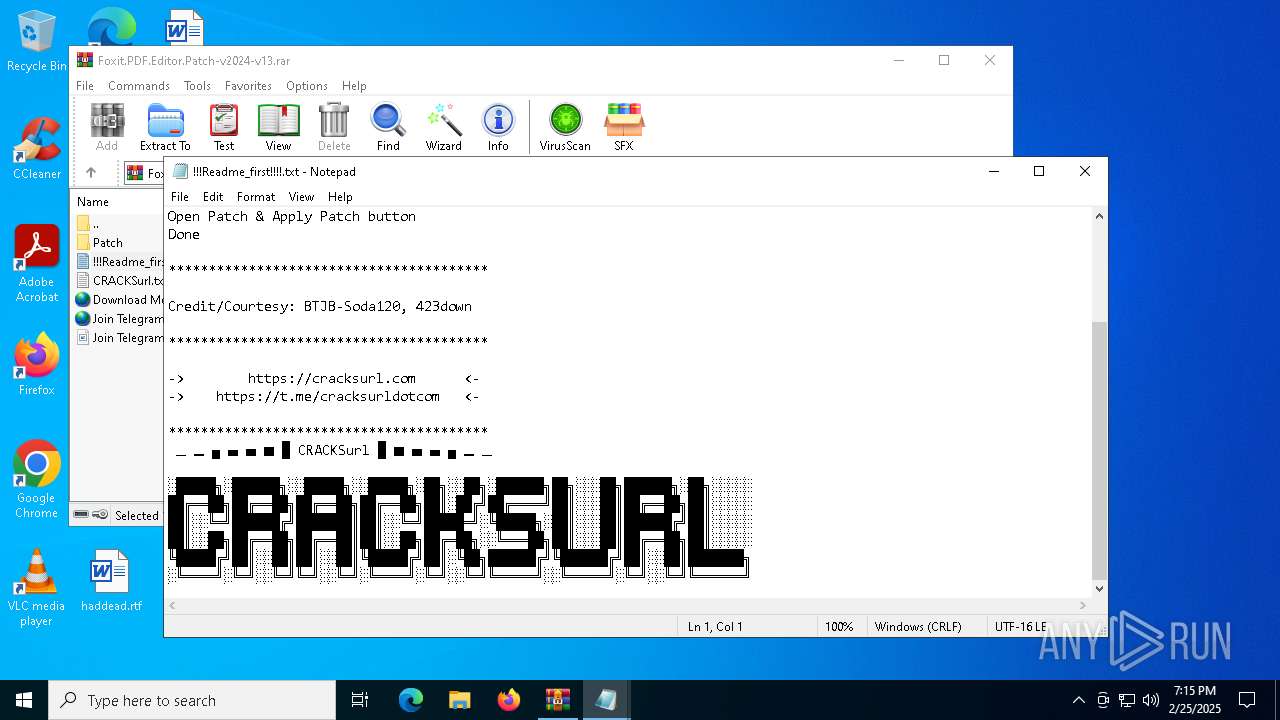
Task: Open Google Chrome desktop shortcut
Action: click(x=37, y=480)
